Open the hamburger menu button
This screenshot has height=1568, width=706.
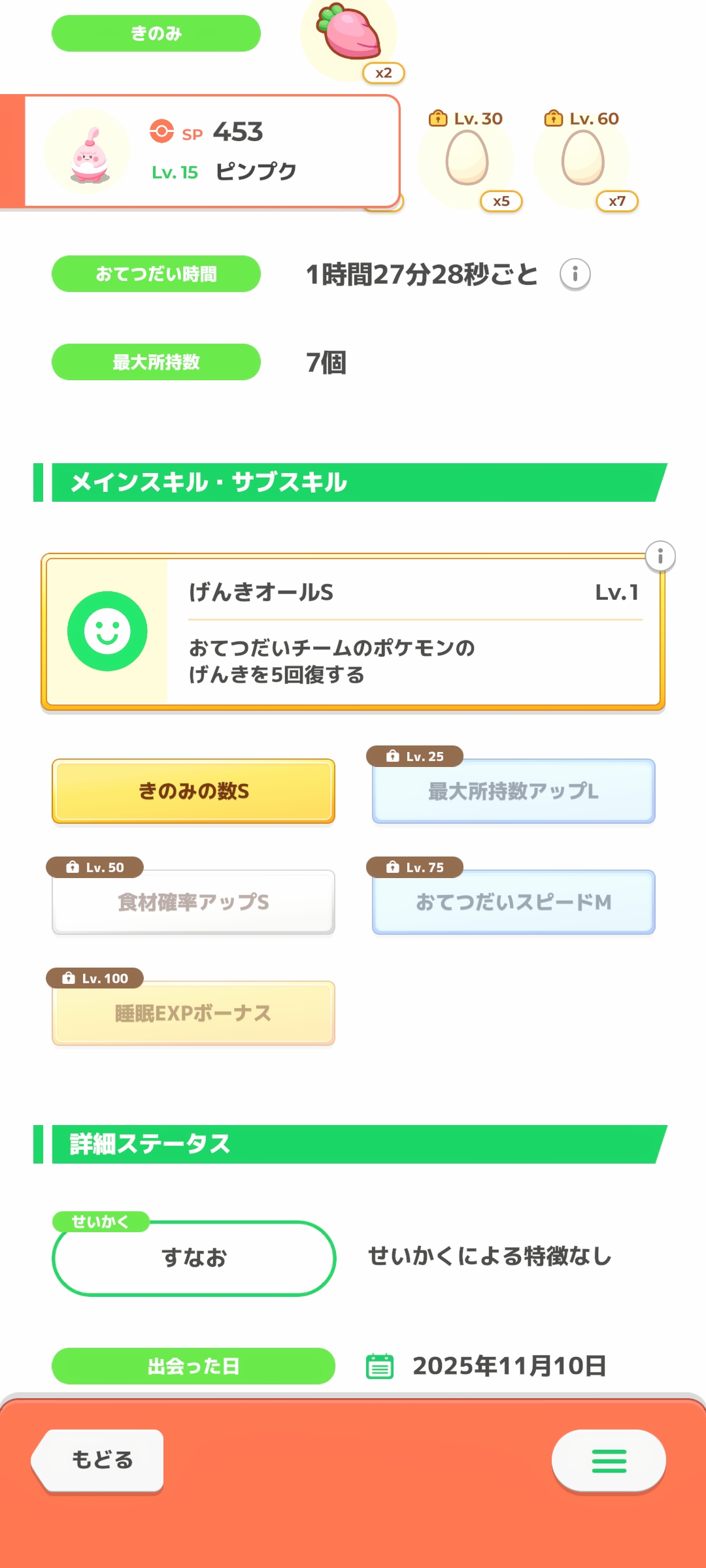[609, 1461]
